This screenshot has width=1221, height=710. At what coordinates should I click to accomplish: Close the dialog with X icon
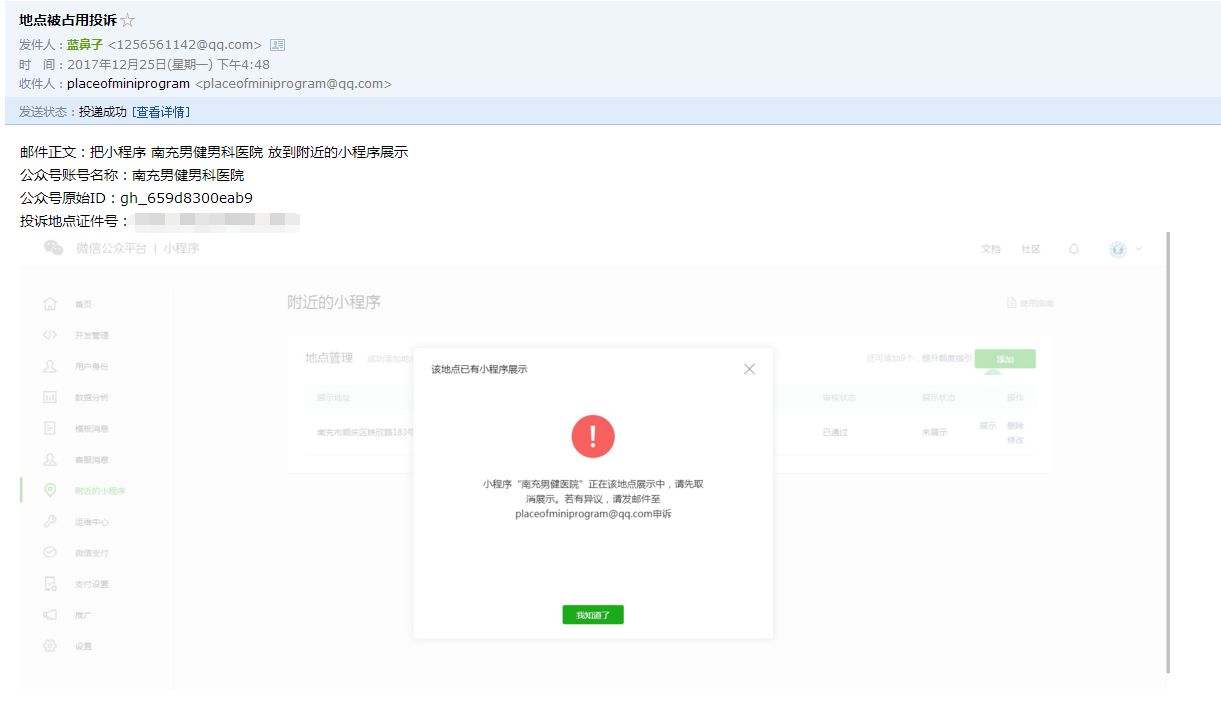pos(749,369)
